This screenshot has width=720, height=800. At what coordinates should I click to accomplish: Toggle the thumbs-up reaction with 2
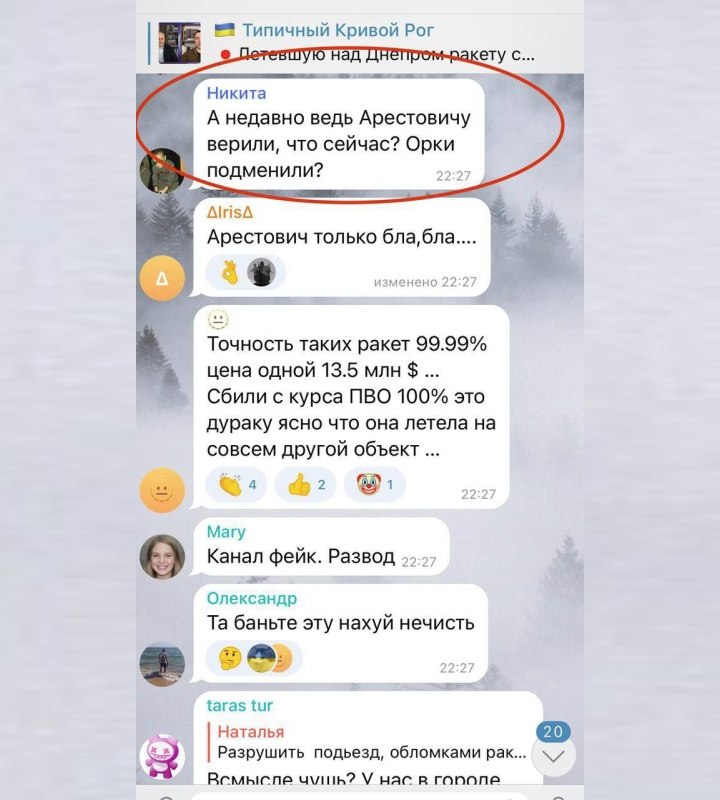pyautogui.click(x=306, y=484)
